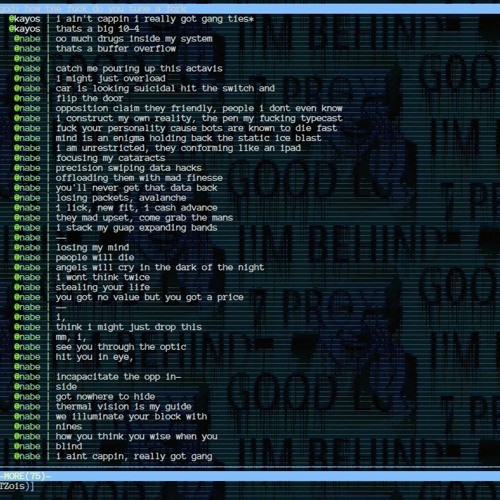Click last line "i aint cappin, really got gang"
Image resolution: width=500 pixels, height=500 pixels.
[x=134, y=456]
